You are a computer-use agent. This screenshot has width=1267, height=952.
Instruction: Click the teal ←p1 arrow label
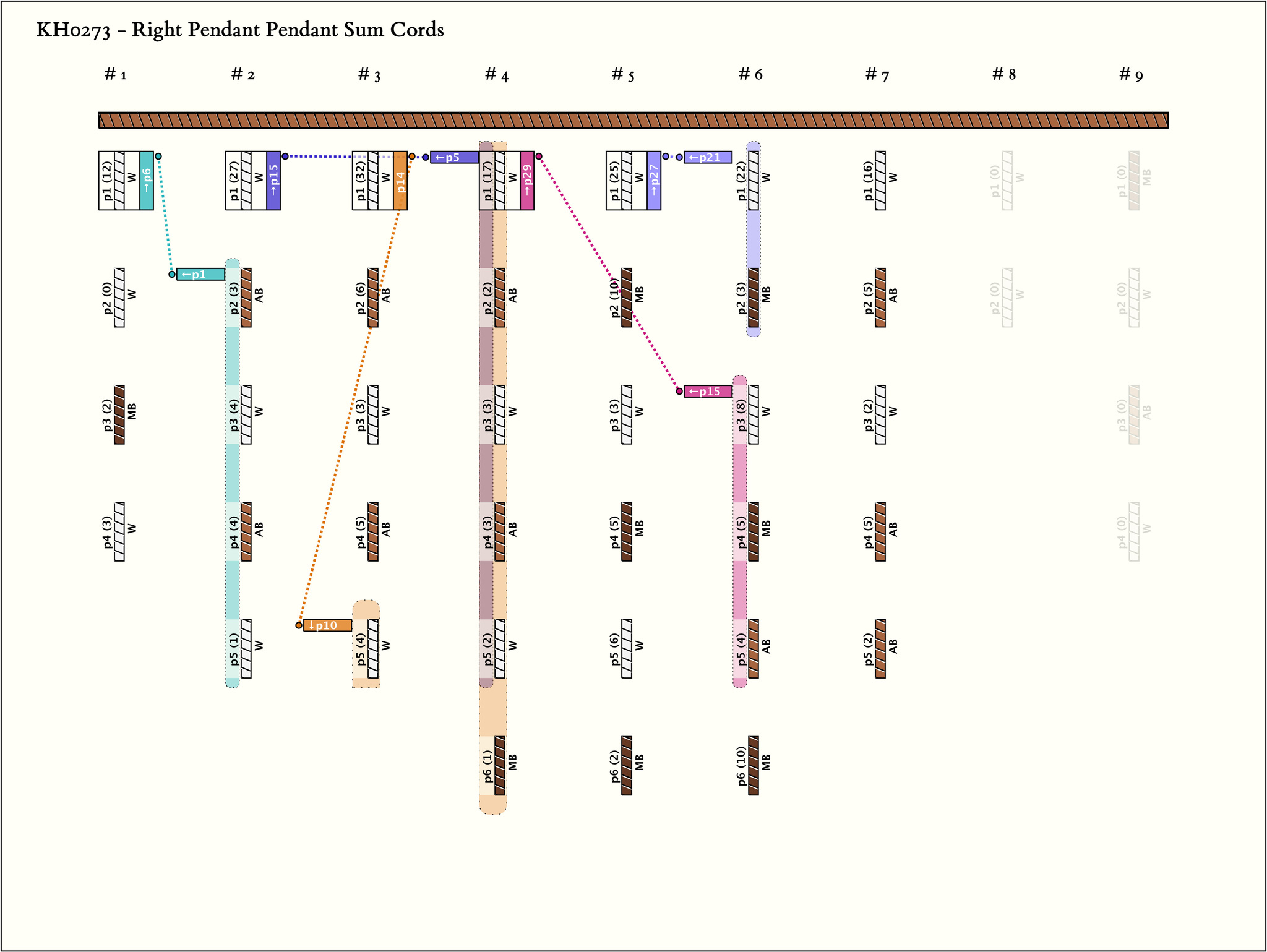coord(200,275)
